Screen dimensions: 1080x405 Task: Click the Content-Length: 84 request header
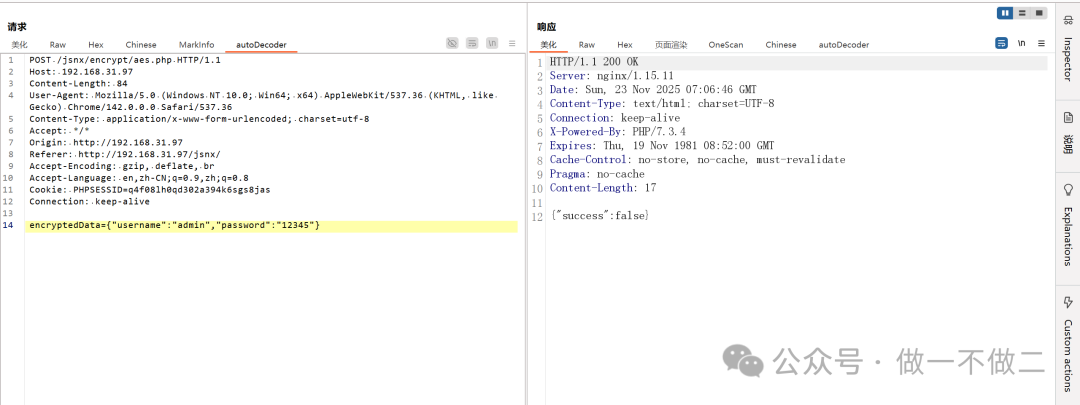pos(79,83)
